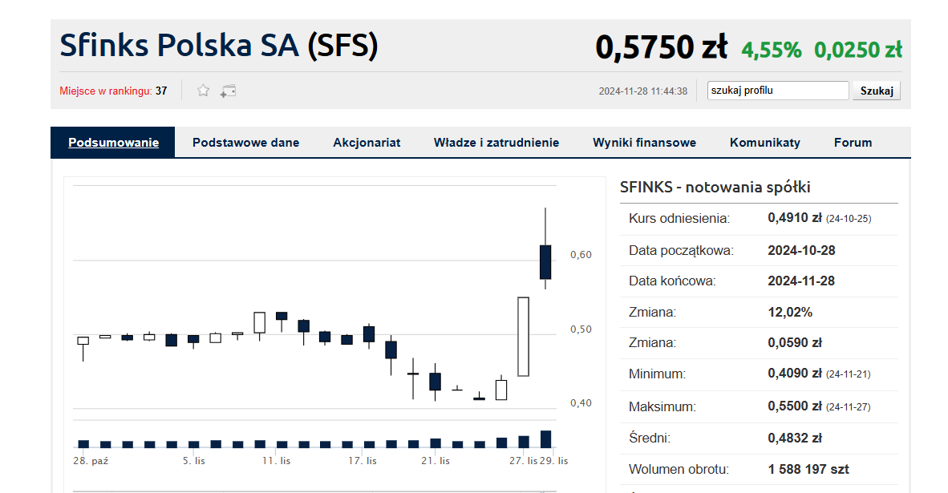Click the 4,55% price change indicator
The height and width of the screenshot is (493, 948).
771,50
